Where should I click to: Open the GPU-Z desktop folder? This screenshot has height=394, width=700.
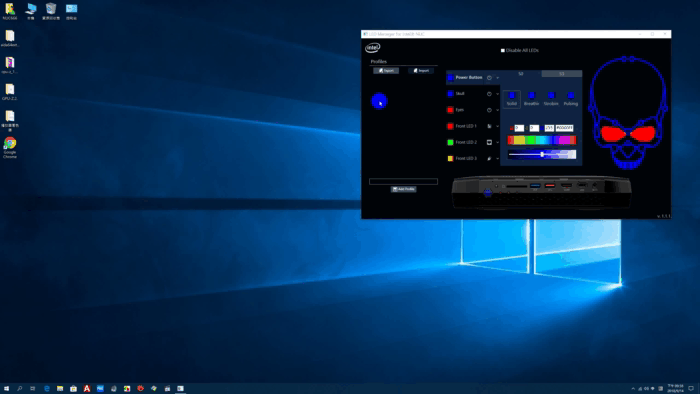pyautogui.click(x=10, y=92)
